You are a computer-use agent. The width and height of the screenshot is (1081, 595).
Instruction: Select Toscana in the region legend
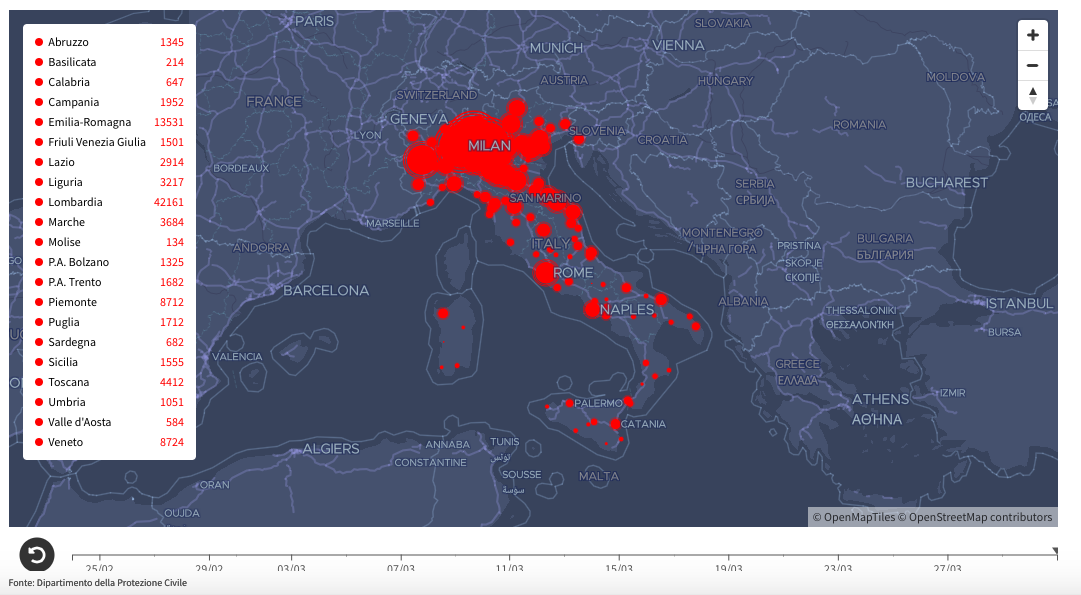click(x=109, y=382)
